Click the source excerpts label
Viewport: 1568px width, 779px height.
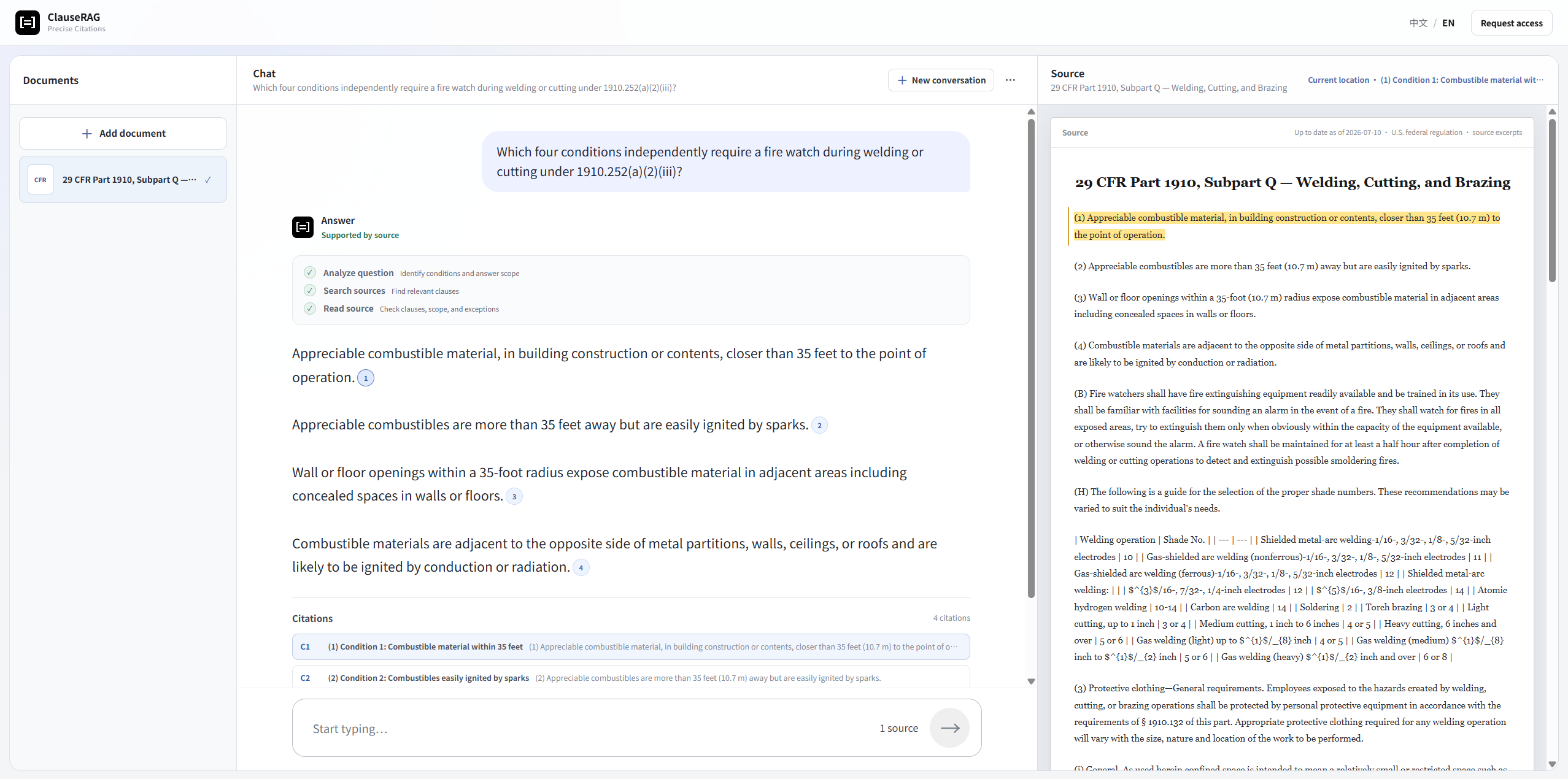pyautogui.click(x=1497, y=132)
